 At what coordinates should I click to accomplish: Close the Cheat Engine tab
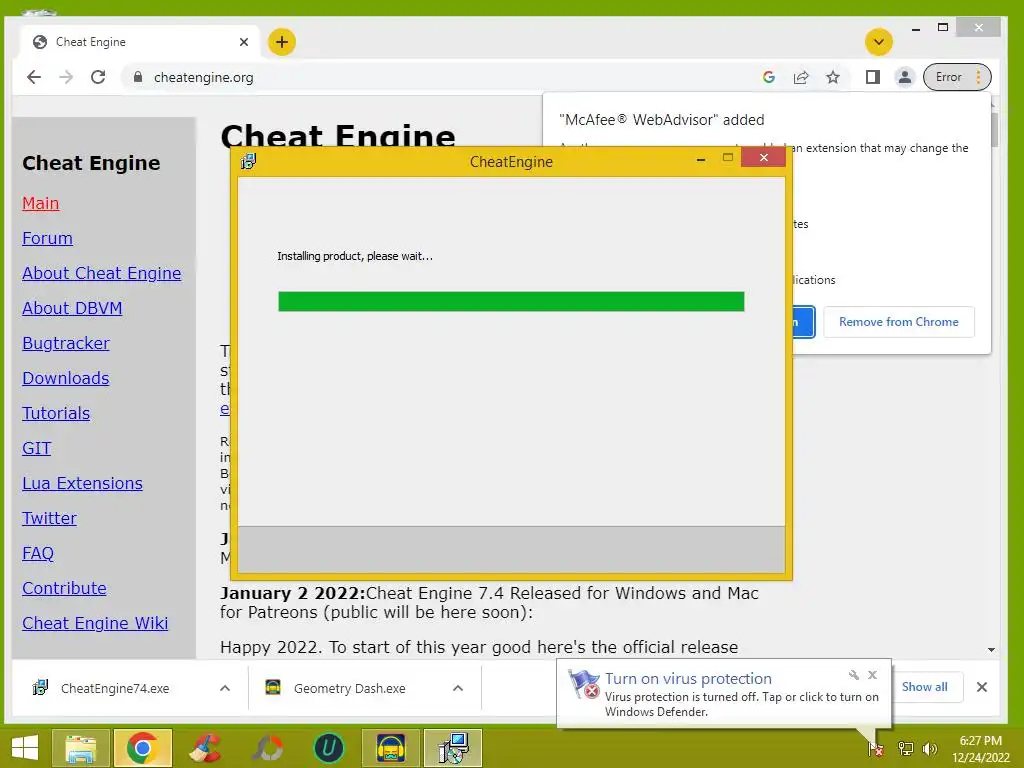(x=244, y=42)
